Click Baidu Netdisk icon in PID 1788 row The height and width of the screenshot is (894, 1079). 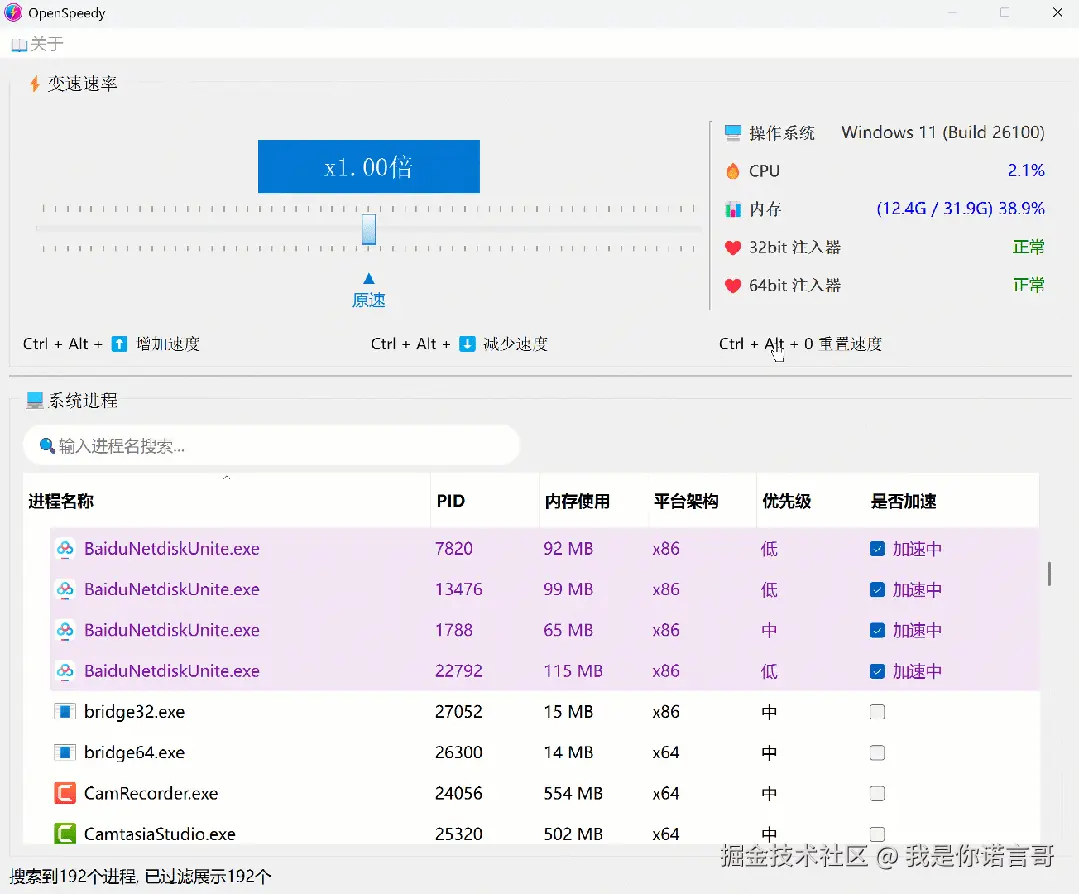click(65, 630)
